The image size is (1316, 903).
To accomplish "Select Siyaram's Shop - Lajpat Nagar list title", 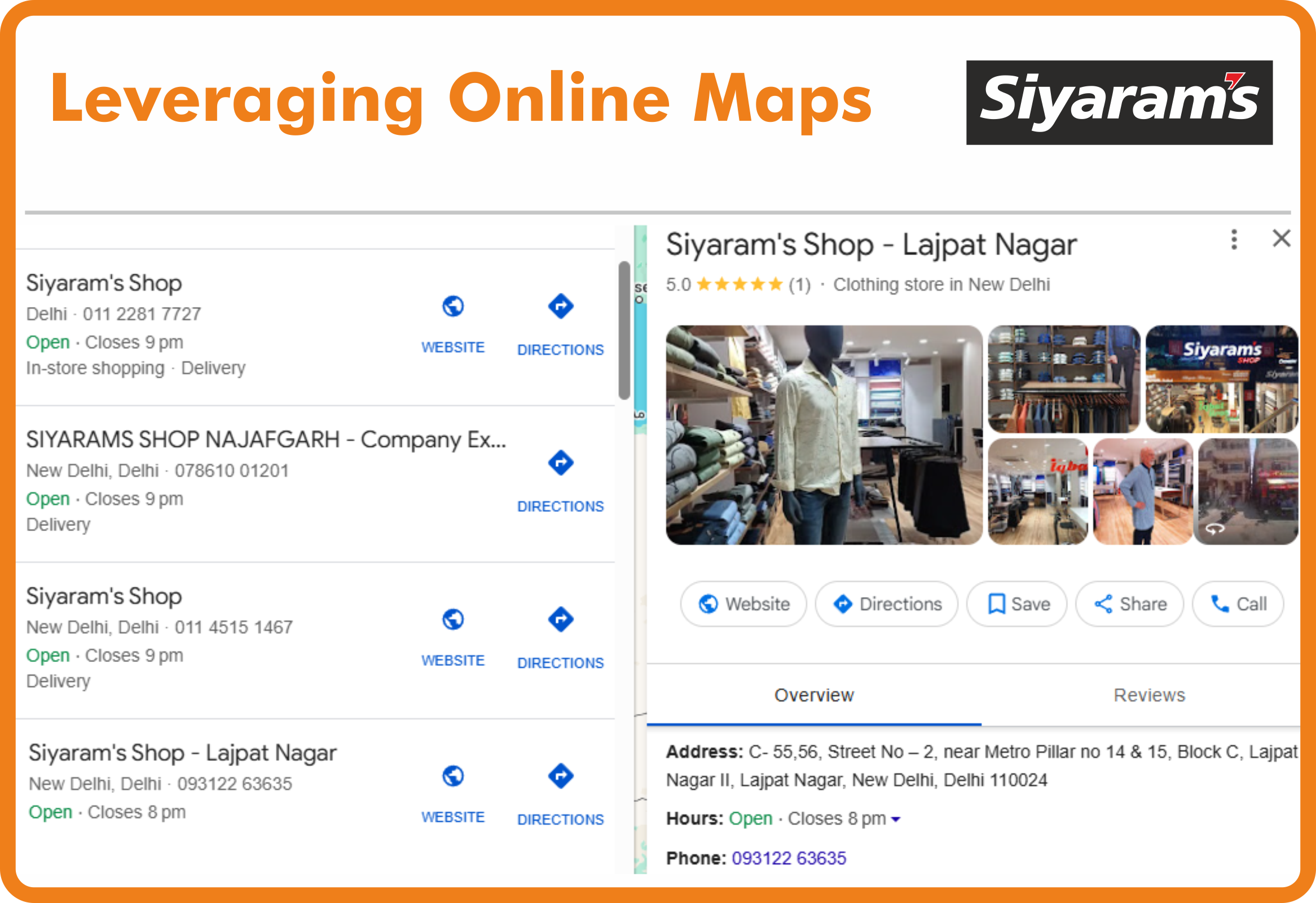I will 182,753.
